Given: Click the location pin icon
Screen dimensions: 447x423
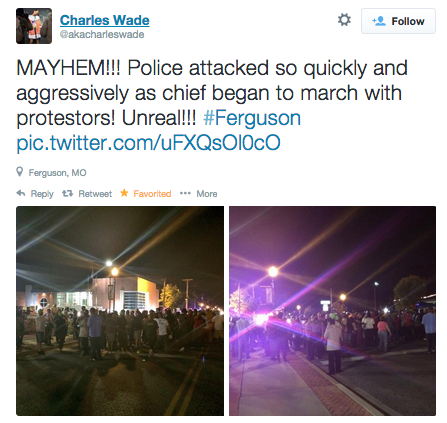Looking at the screenshot, I should tap(20, 172).
